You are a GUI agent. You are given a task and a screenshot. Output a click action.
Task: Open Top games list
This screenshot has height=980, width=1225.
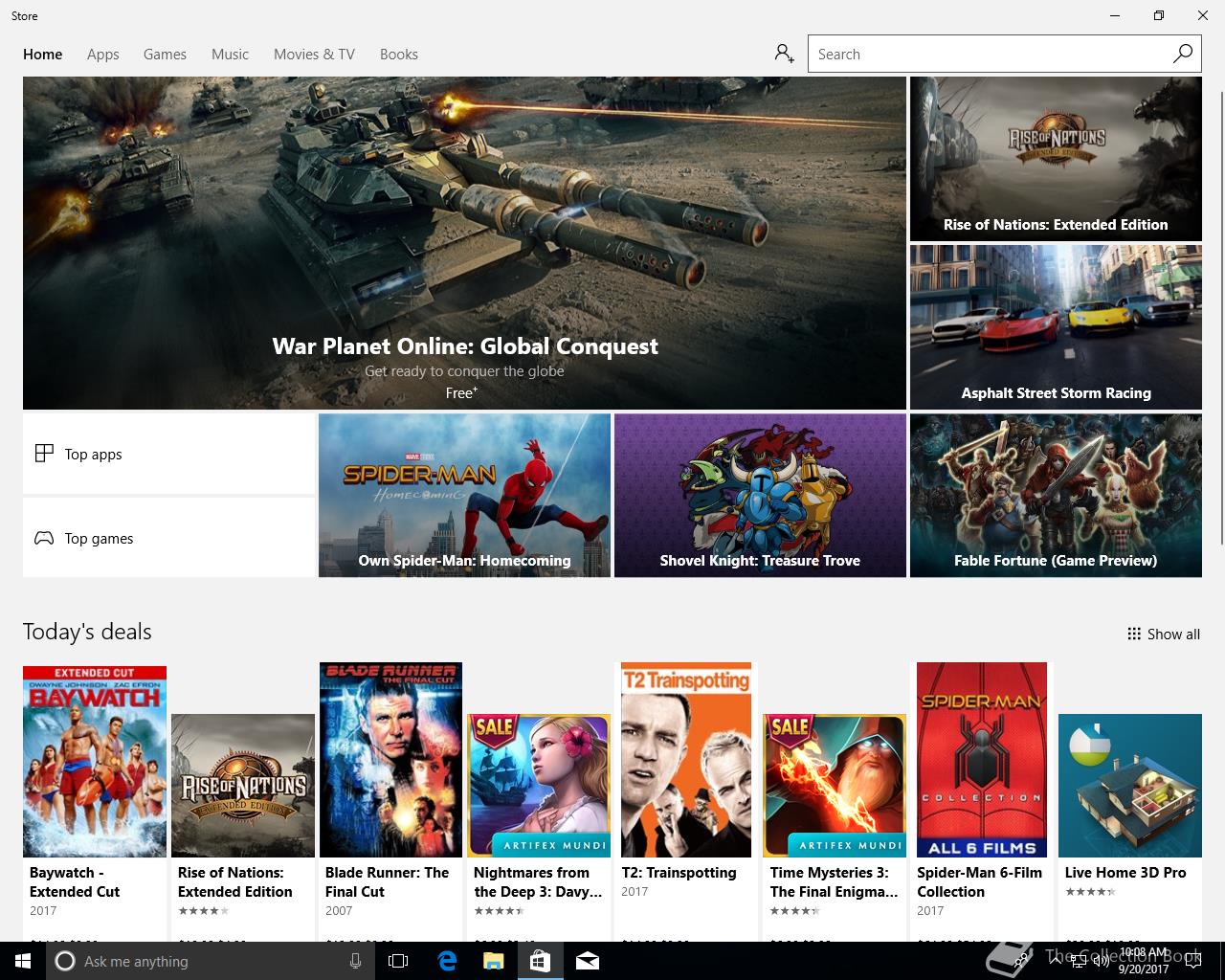tap(168, 538)
